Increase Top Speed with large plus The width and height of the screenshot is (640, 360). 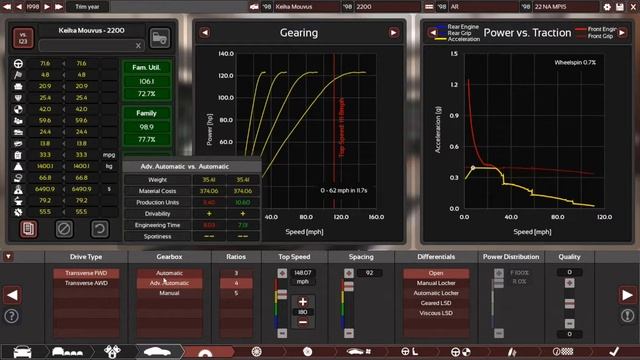click(302, 302)
